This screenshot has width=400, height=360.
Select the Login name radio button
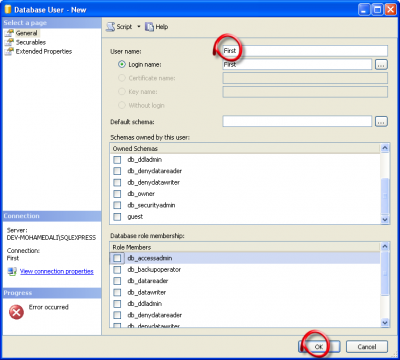click(x=122, y=64)
